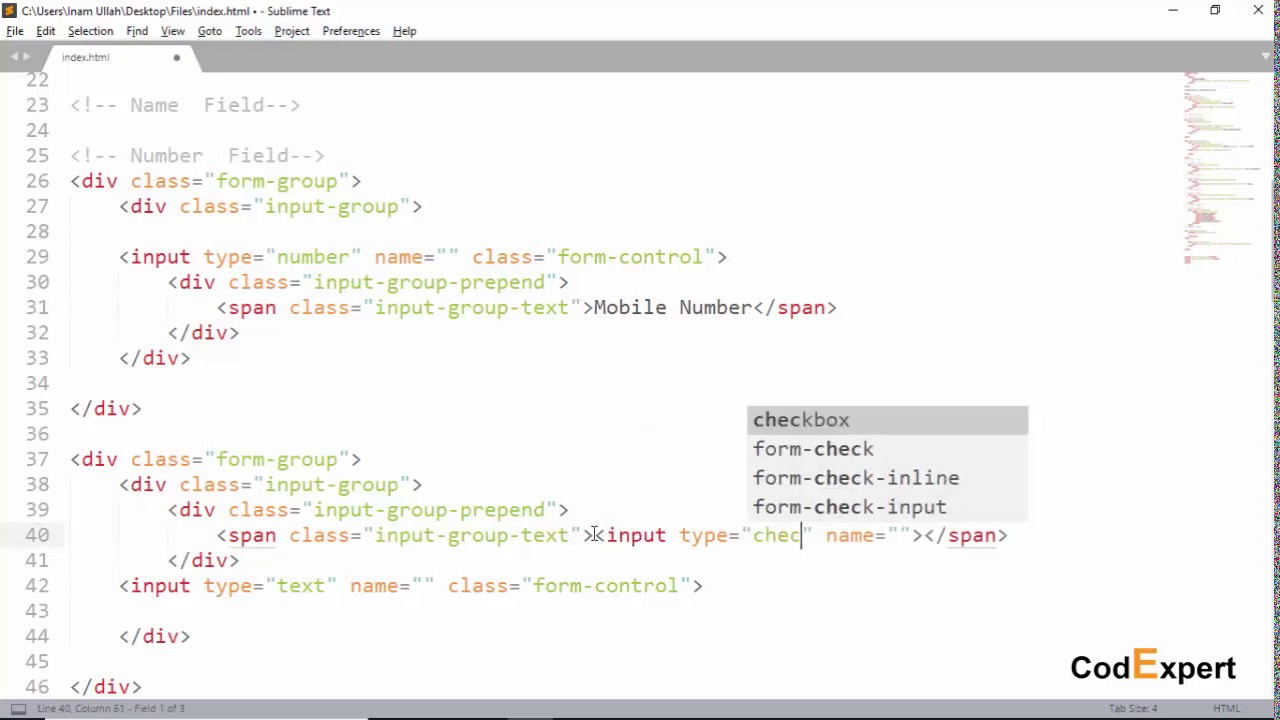This screenshot has width=1280, height=720.
Task: Click 'form-control' class on line 42
Action: click(605, 586)
